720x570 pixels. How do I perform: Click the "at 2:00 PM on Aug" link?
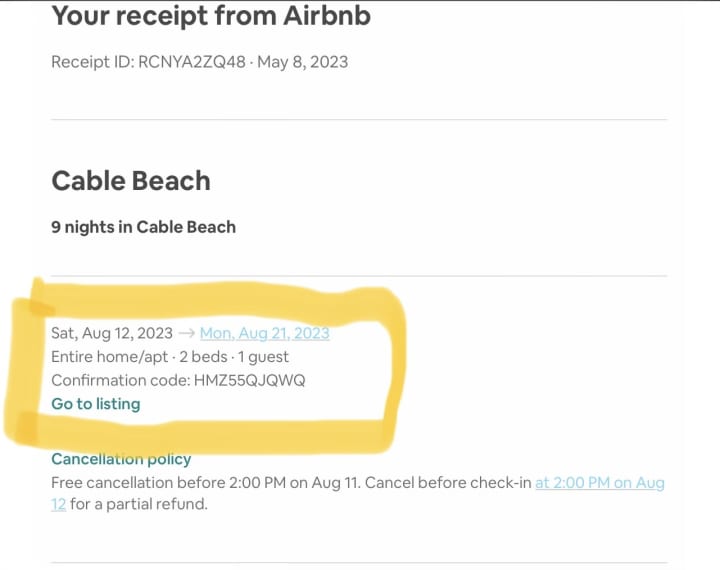pos(600,482)
